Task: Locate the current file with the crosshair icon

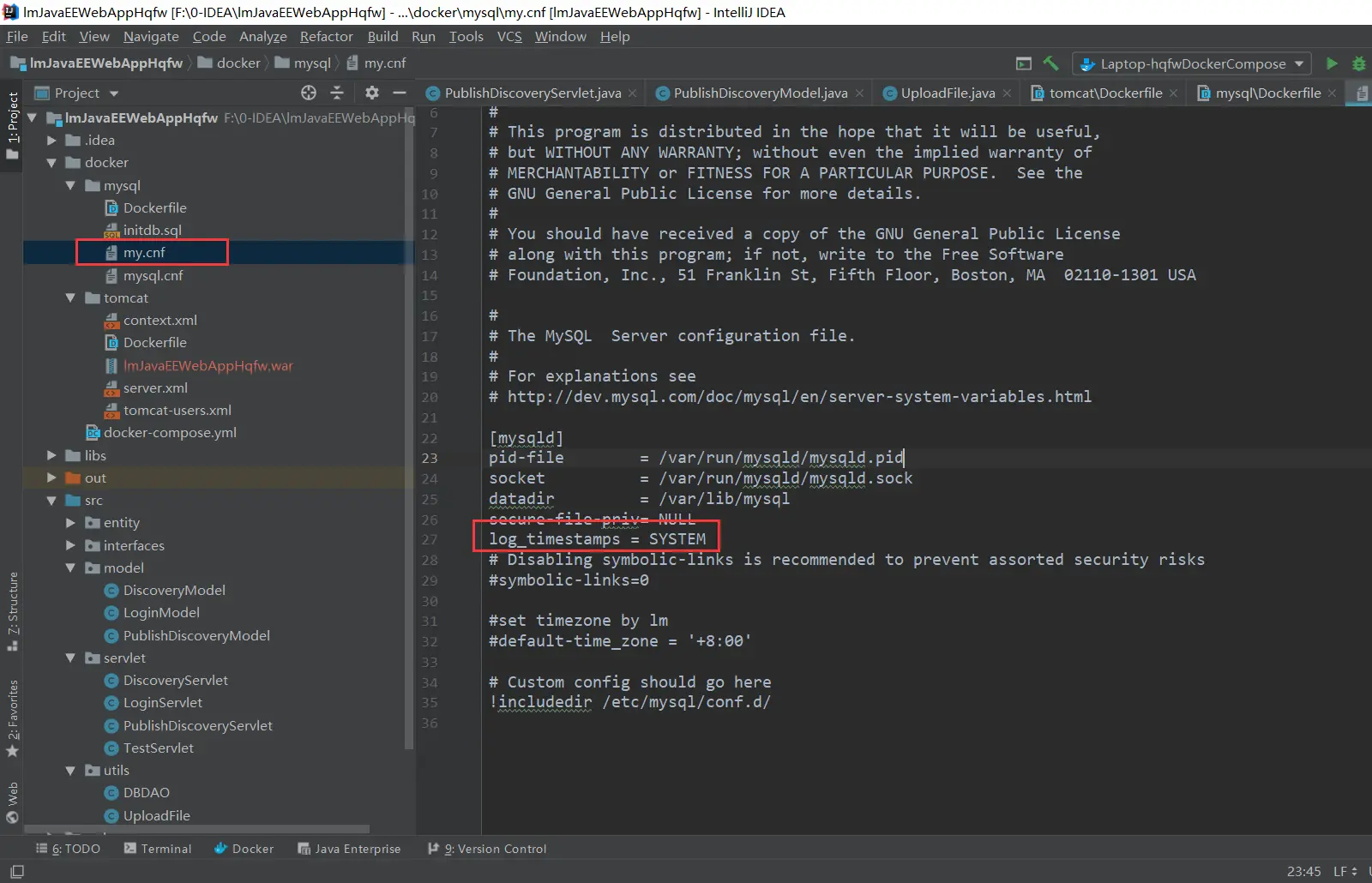Action: [309, 93]
